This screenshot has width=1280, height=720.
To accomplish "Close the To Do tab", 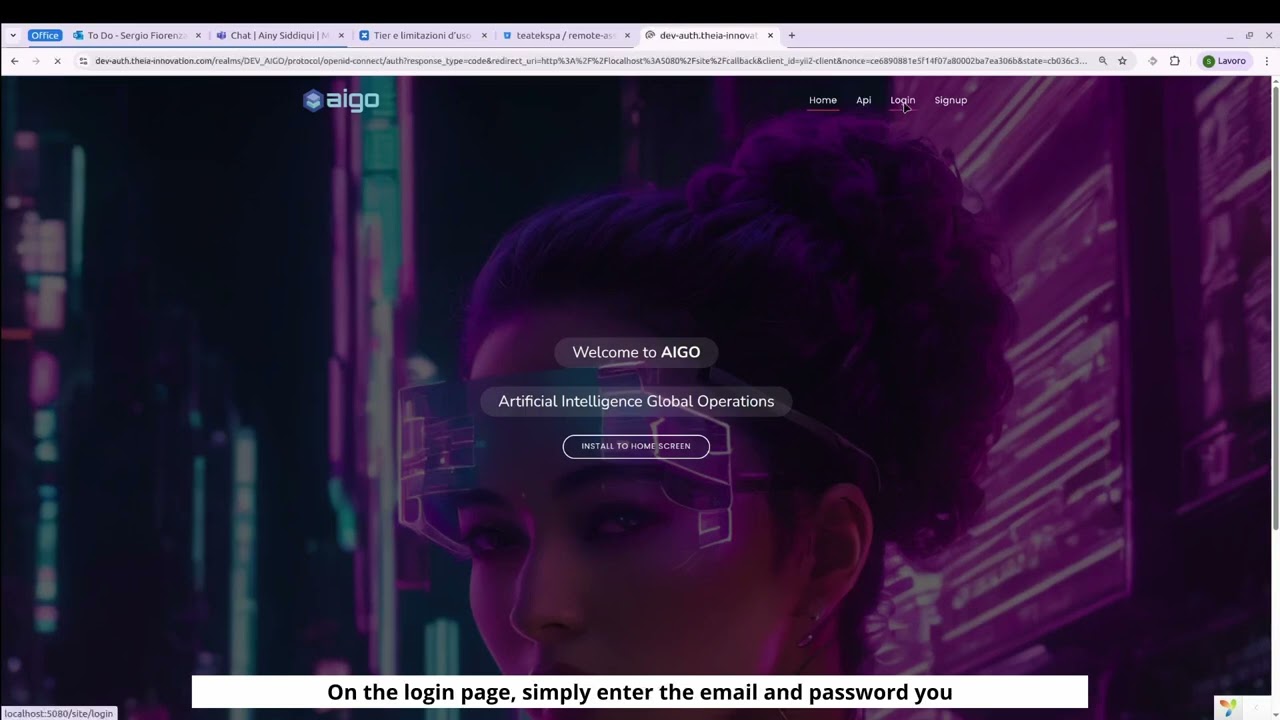I will 198,35.
